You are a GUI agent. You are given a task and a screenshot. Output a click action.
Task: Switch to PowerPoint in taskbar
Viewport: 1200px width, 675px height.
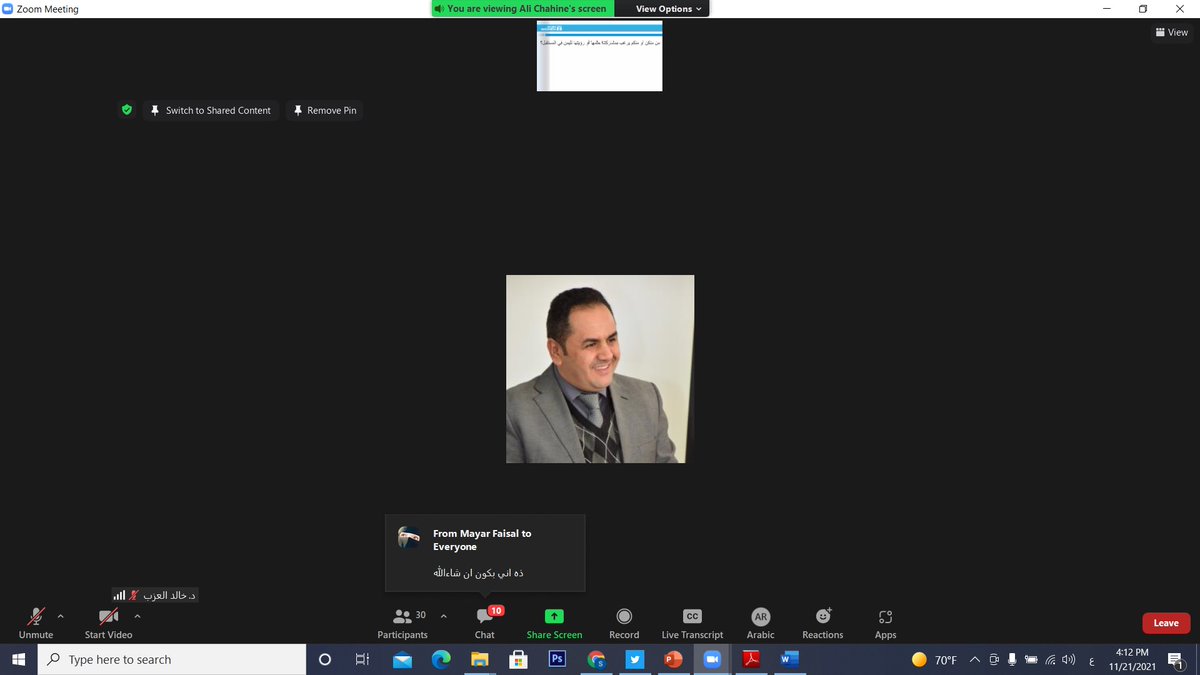(673, 659)
